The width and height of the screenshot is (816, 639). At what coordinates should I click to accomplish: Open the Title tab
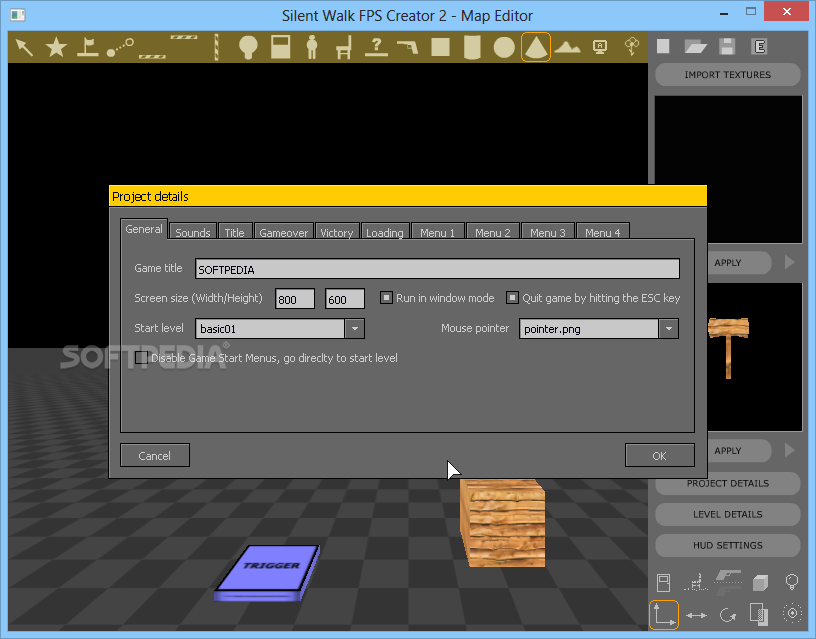234,232
